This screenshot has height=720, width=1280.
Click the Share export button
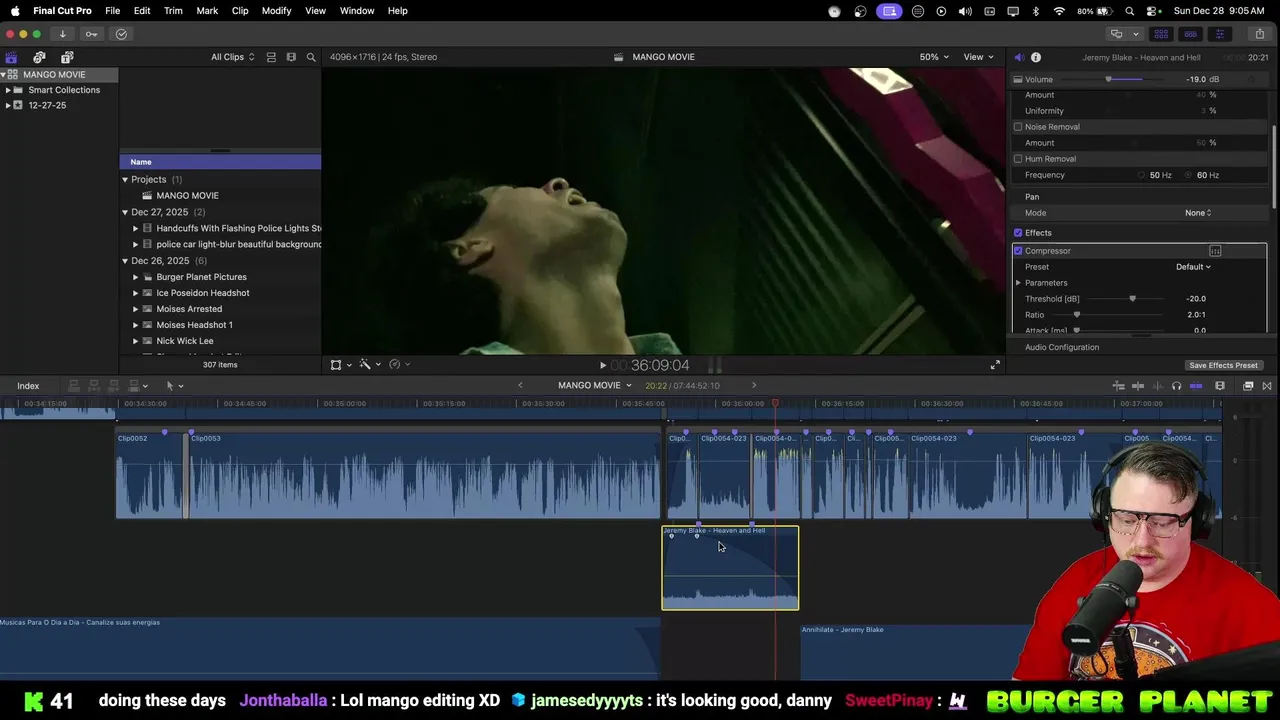tap(1259, 34)
